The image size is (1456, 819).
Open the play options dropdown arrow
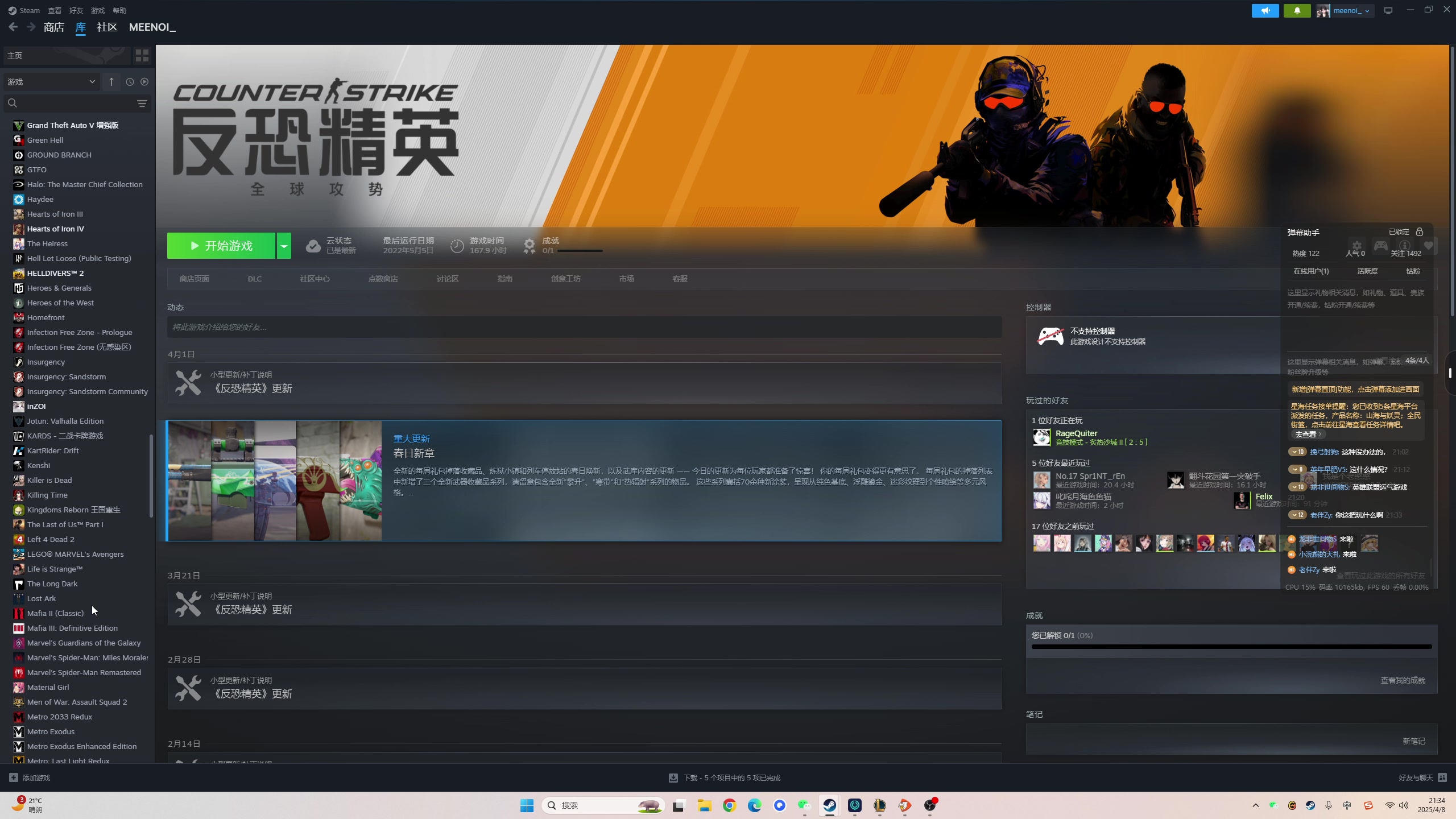tap(284, 246)
